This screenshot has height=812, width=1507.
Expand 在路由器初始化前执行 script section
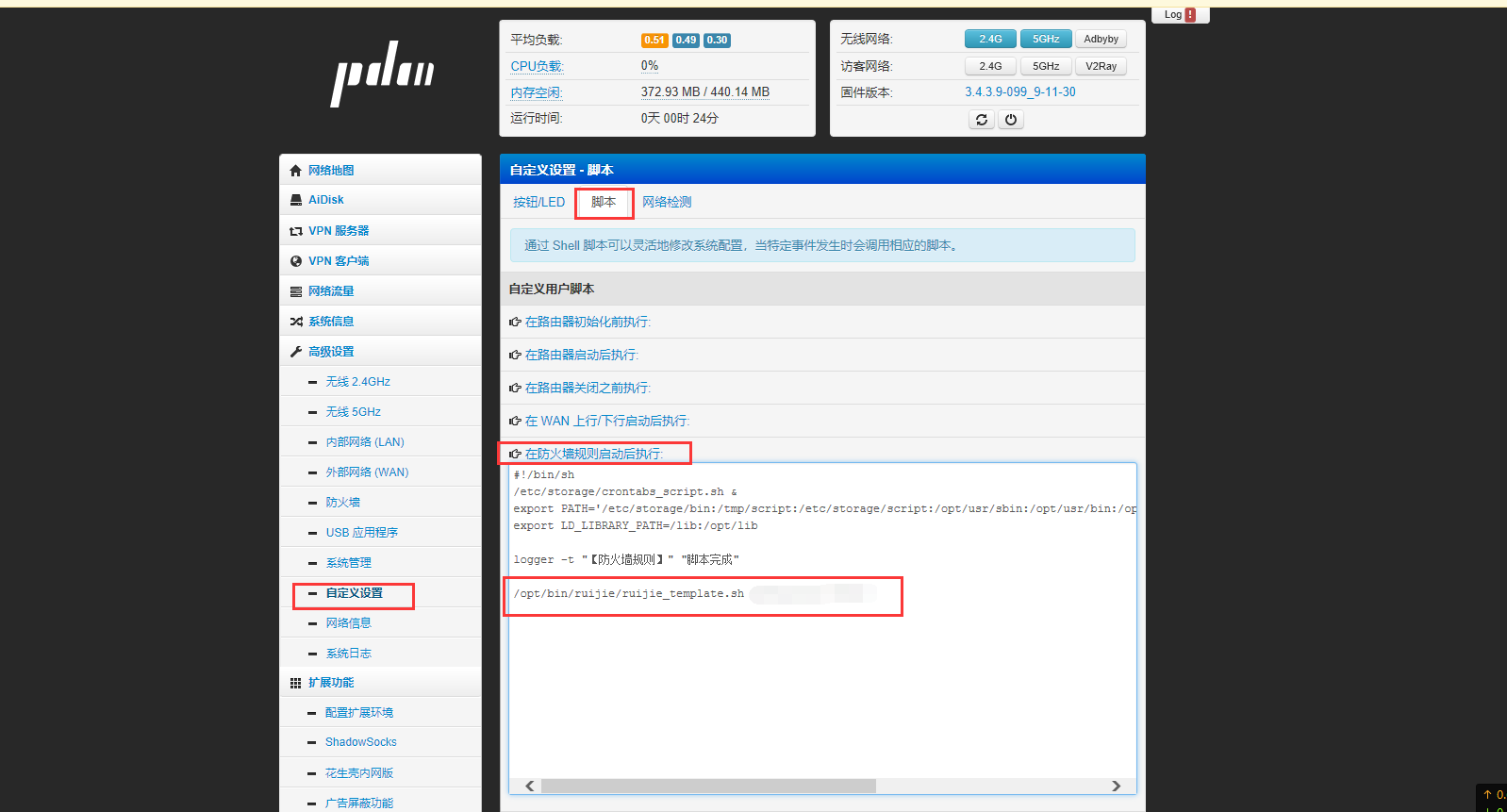[x=588, y=323]
